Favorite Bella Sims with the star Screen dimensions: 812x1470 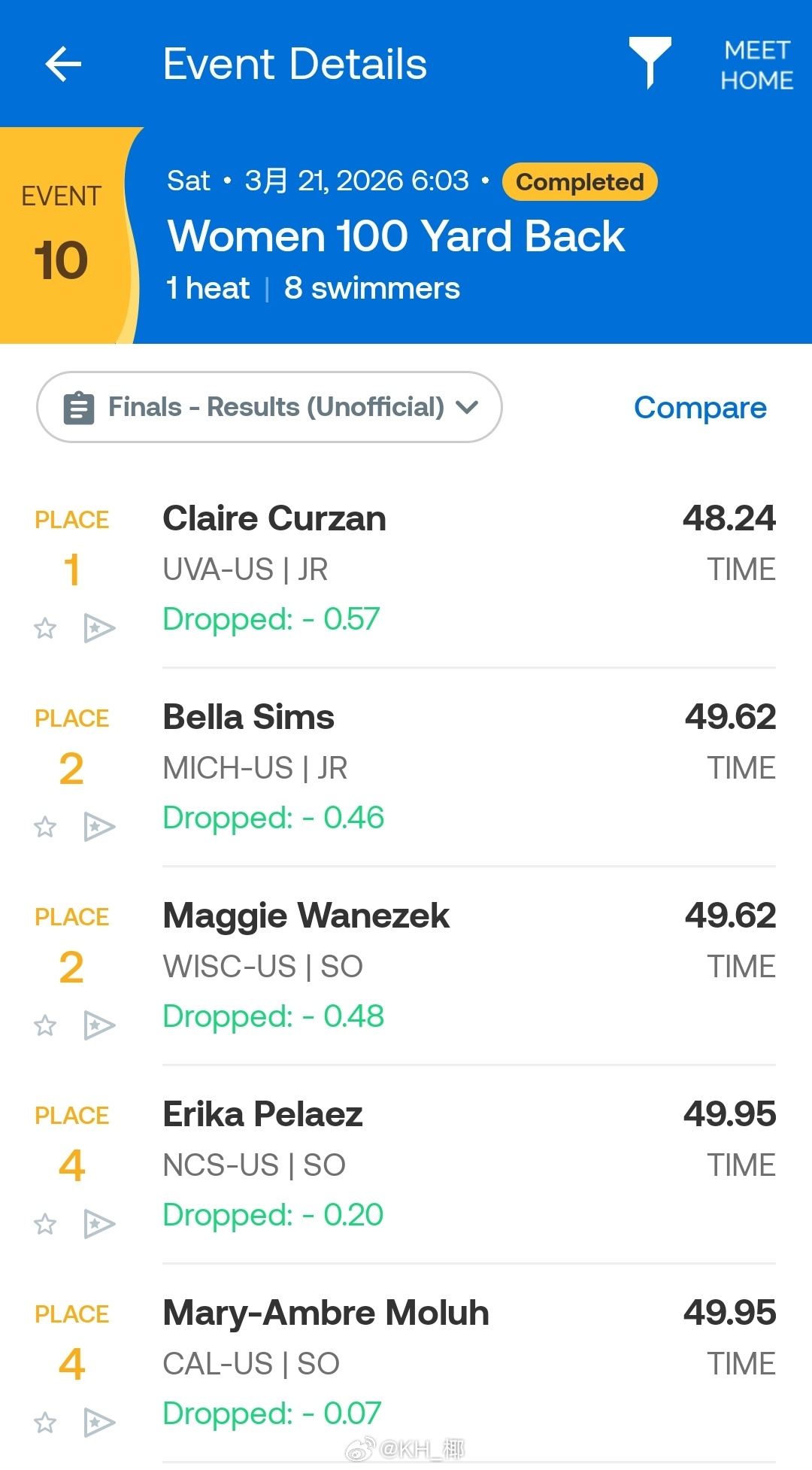point(45,827)
